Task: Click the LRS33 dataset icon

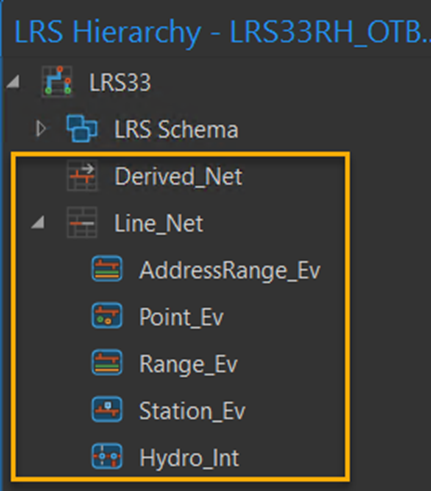Action: point(57,82)
